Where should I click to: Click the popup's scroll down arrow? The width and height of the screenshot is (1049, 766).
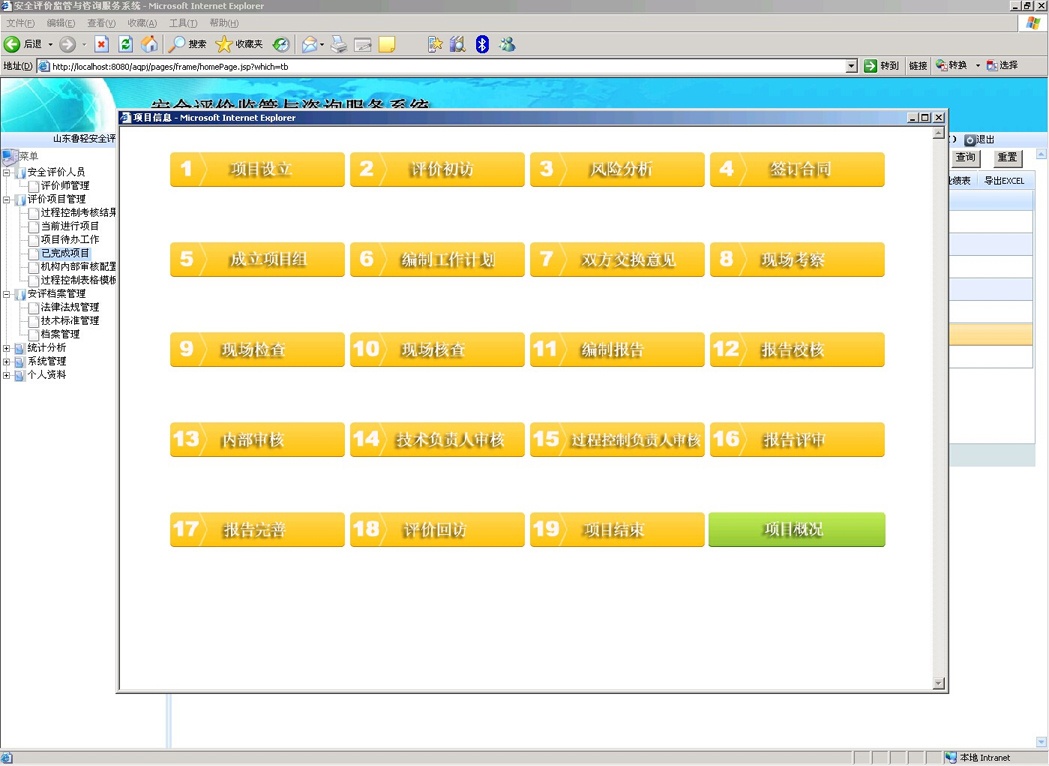pyautogui.click(x=938, y=683)
